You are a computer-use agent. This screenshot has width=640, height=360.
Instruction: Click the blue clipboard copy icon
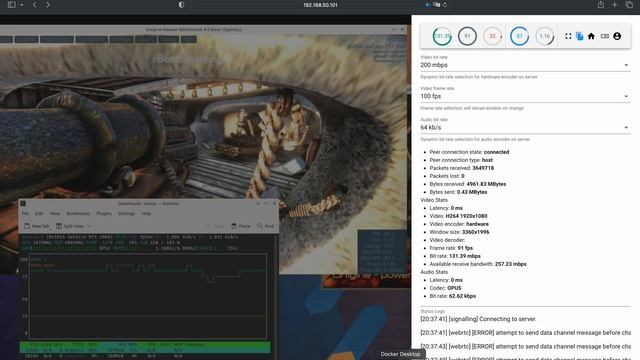coord(580,36)
